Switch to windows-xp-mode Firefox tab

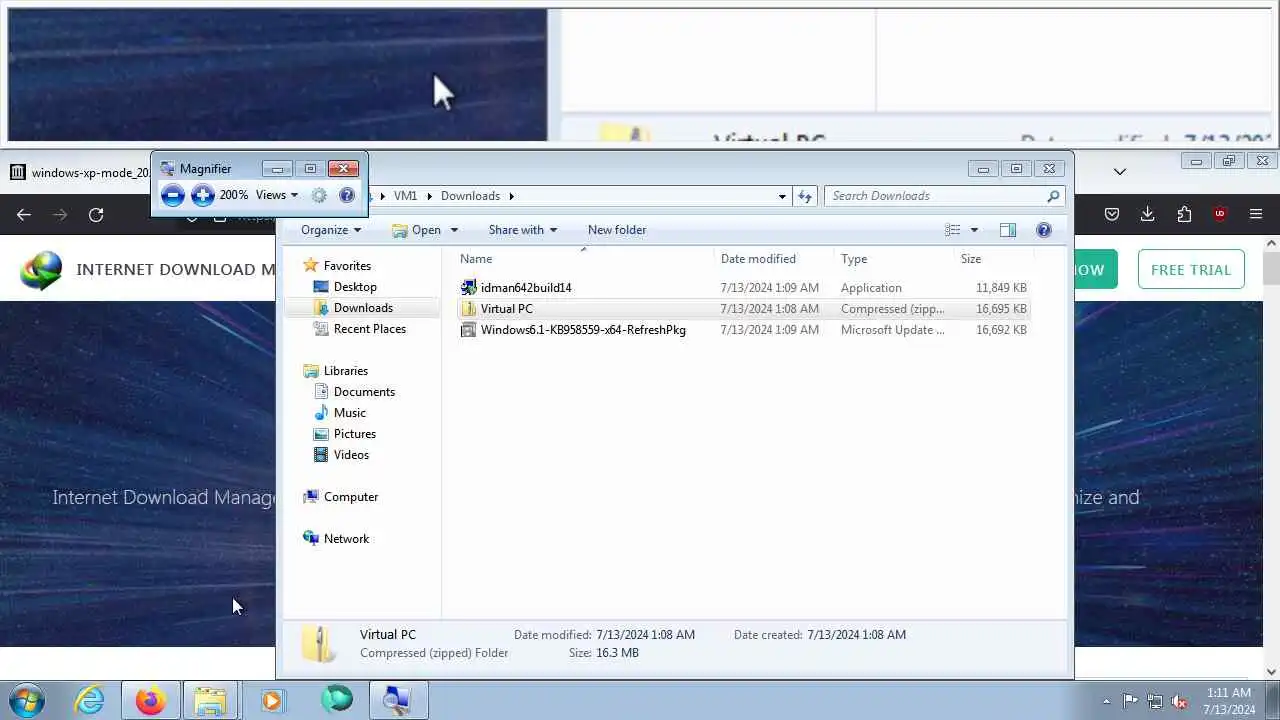click(80, 172)
